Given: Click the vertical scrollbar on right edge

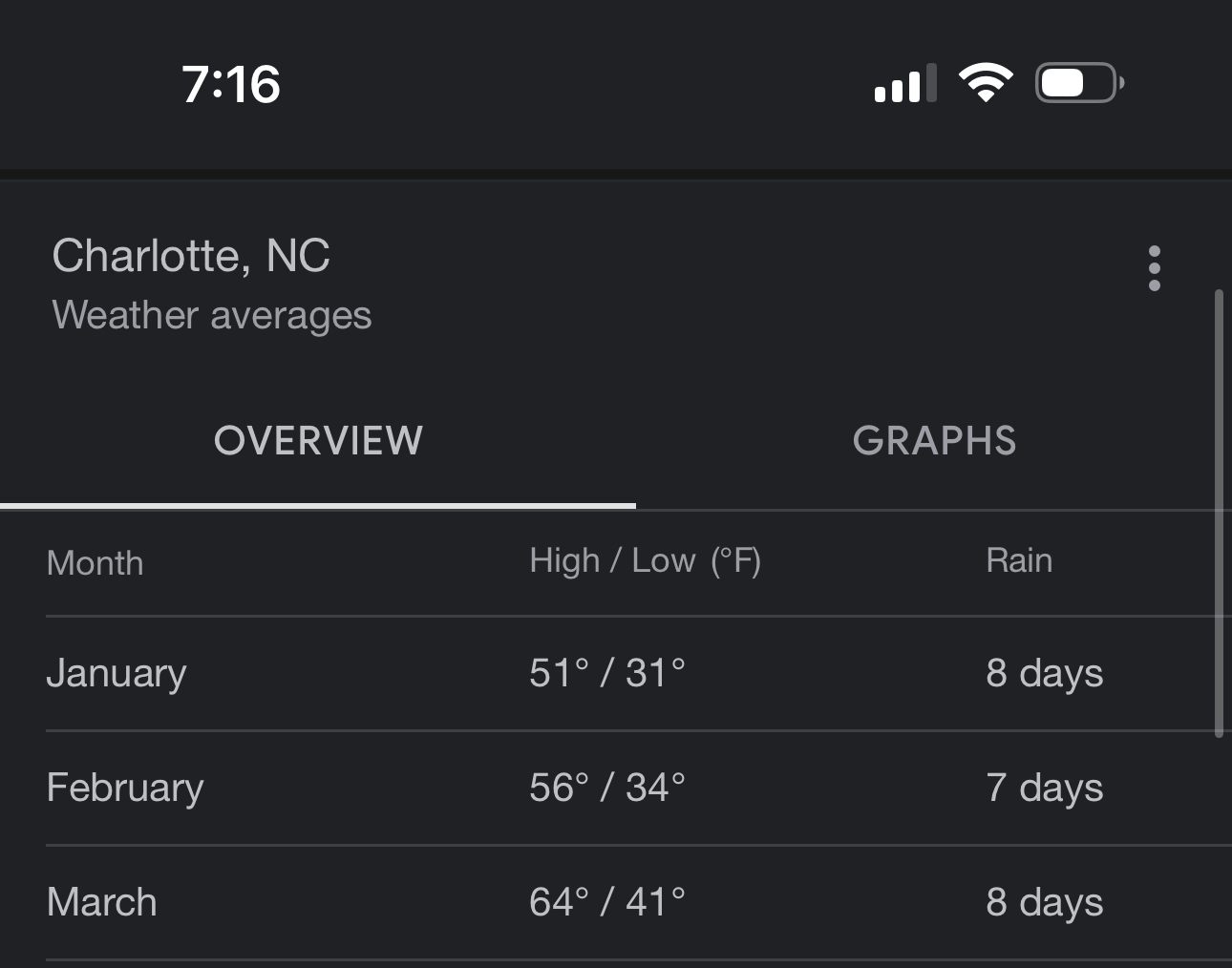Looking at the screenshot, I should 1219,514.
